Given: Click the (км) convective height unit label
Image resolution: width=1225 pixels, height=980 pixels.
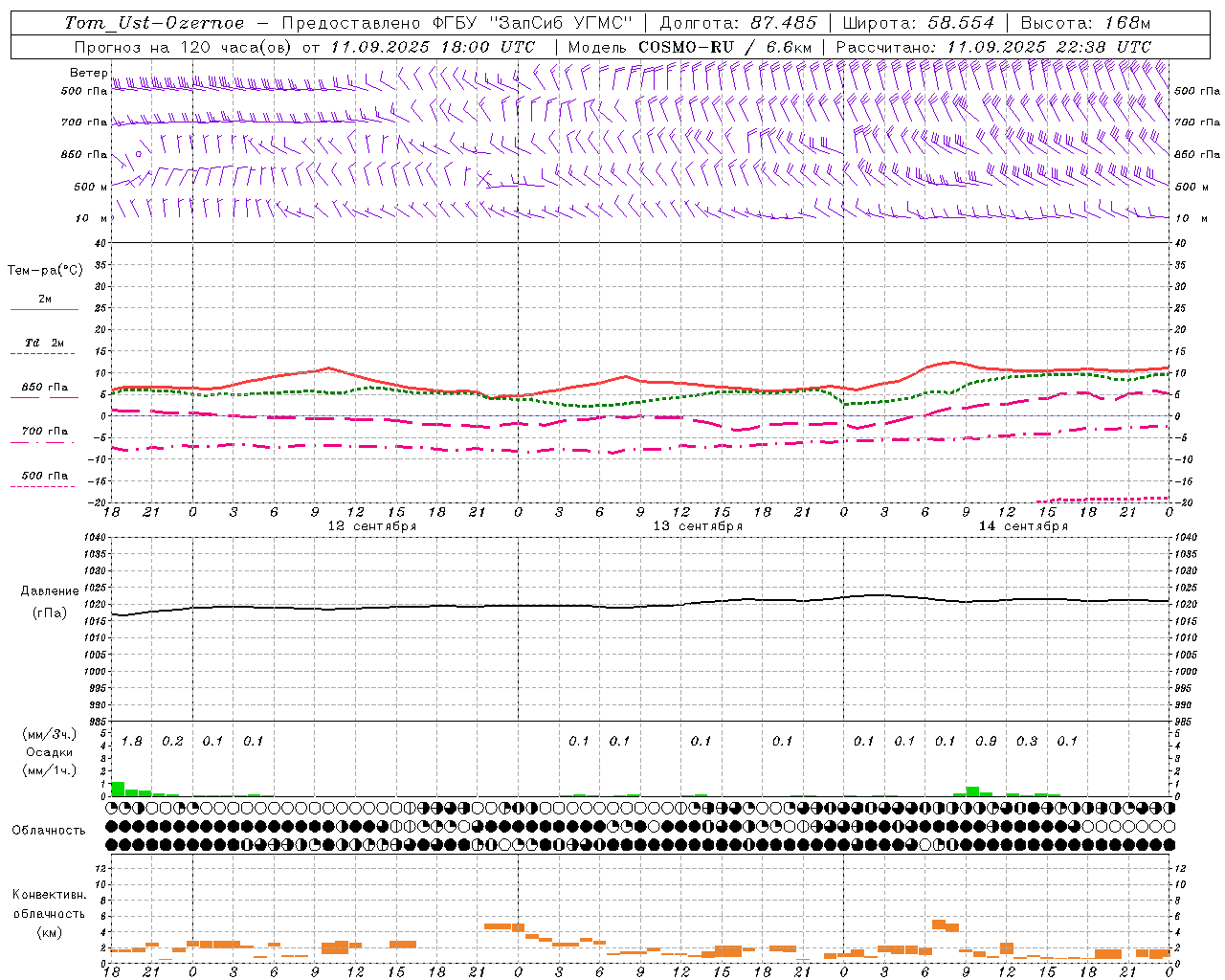Looking at the screenshot, I should (49, 932).
